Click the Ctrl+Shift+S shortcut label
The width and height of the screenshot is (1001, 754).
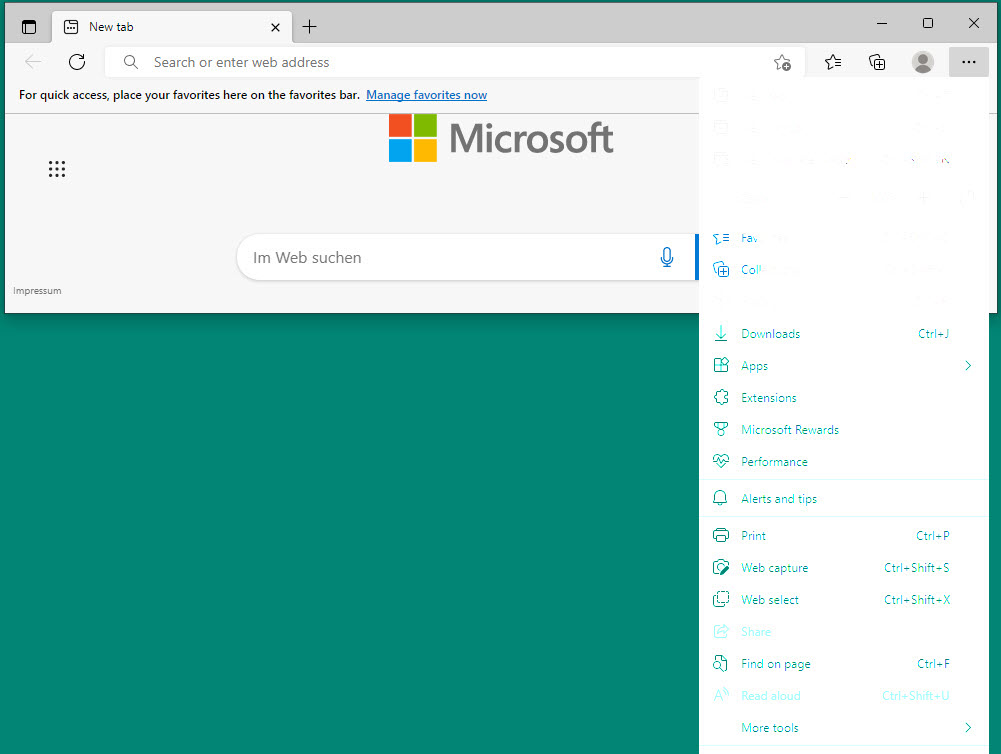pos(917,568)
